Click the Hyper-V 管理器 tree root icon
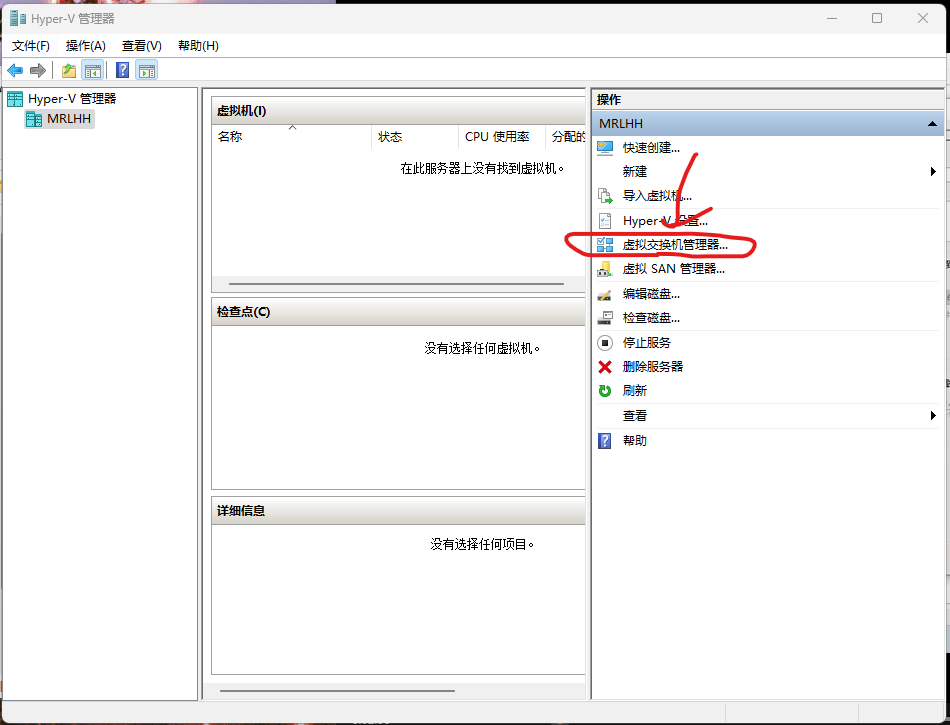 (x=15, y=99)
